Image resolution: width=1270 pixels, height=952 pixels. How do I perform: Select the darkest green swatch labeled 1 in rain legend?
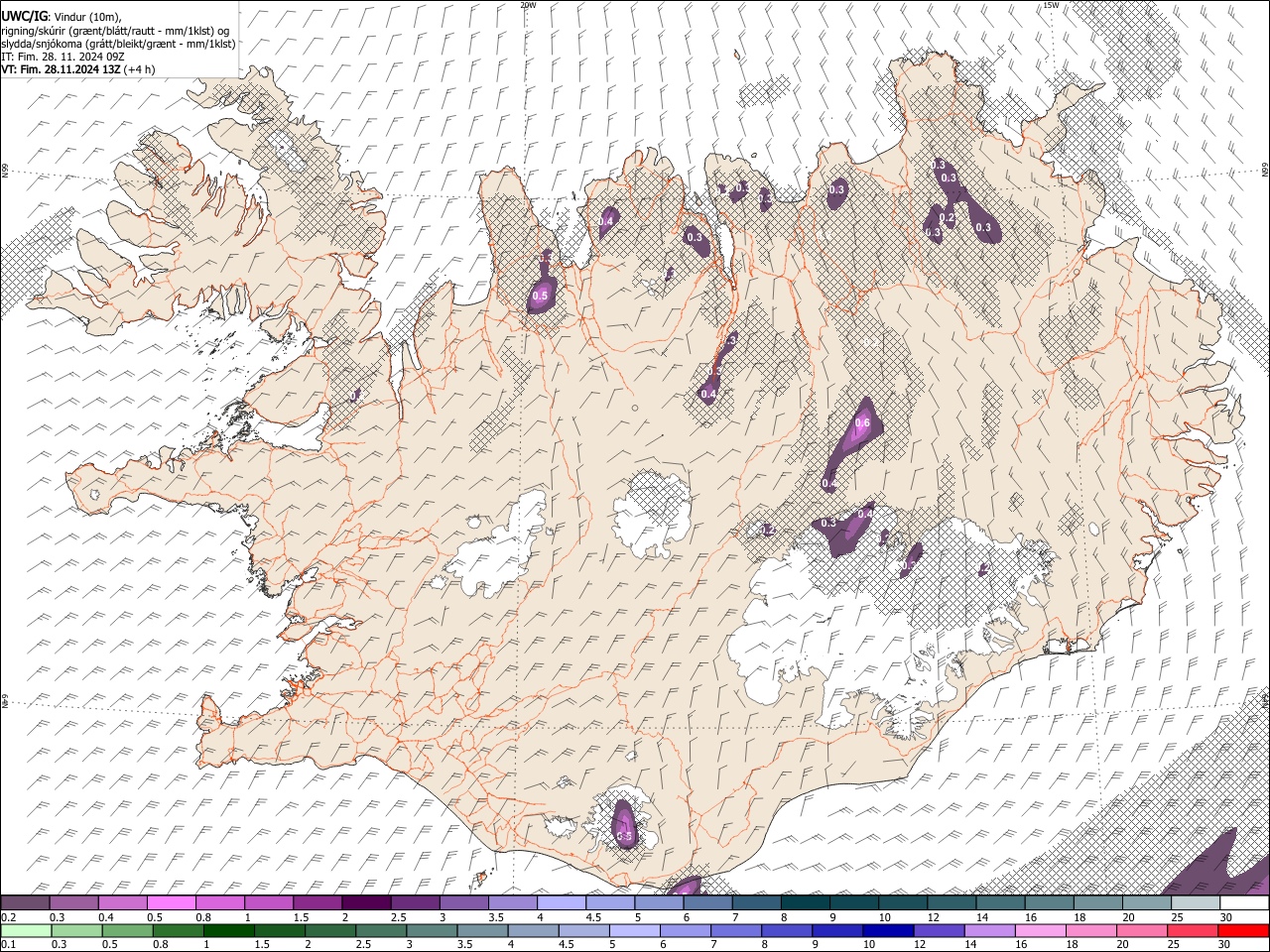(229, 930)
